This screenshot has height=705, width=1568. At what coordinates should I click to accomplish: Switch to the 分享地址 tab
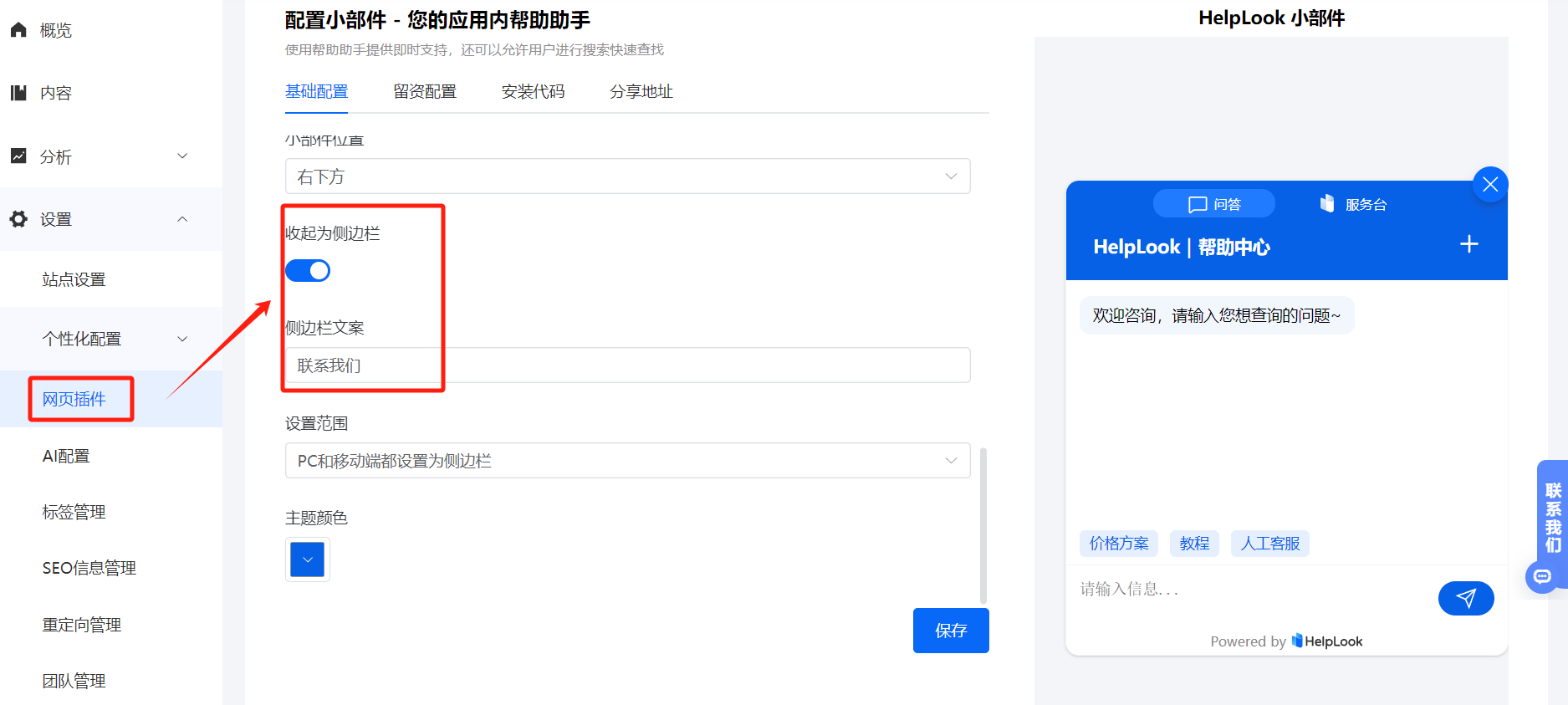(x=641, y=92)
